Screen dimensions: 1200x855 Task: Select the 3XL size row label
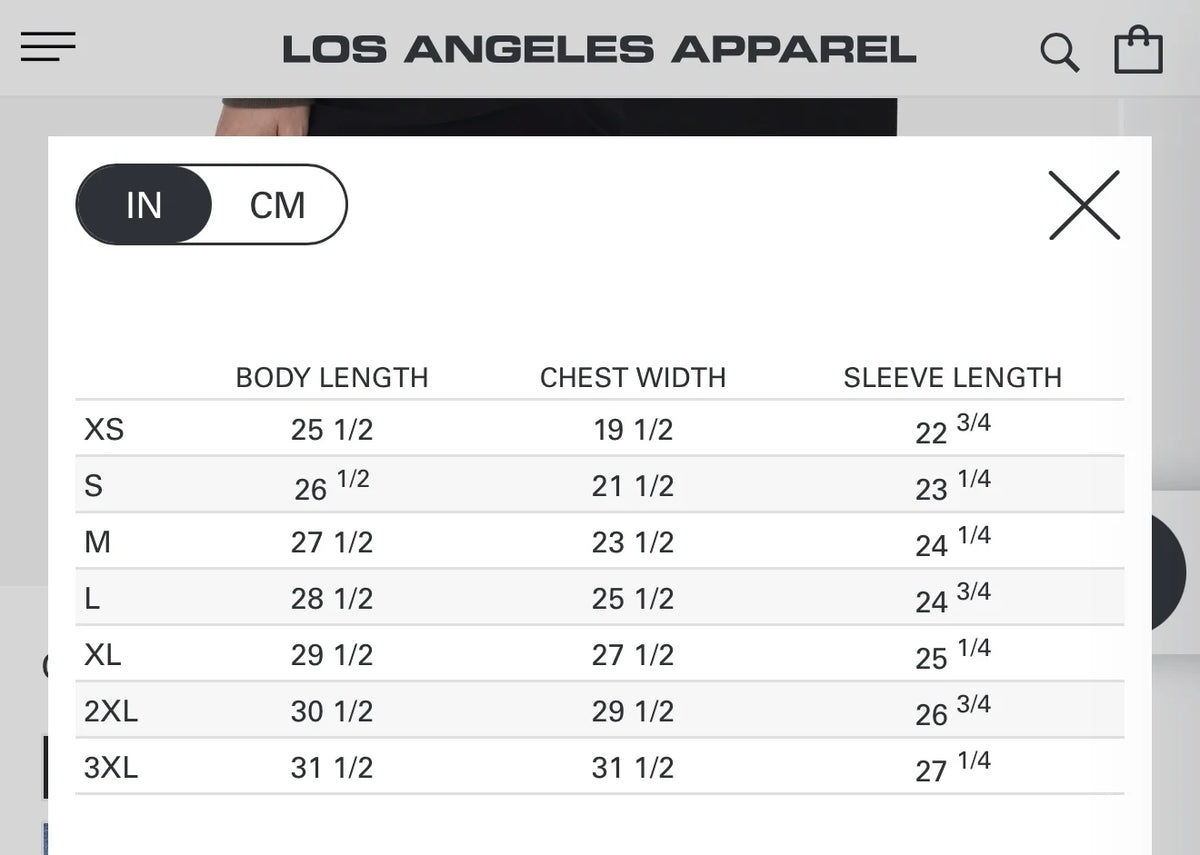coord(111,768)
